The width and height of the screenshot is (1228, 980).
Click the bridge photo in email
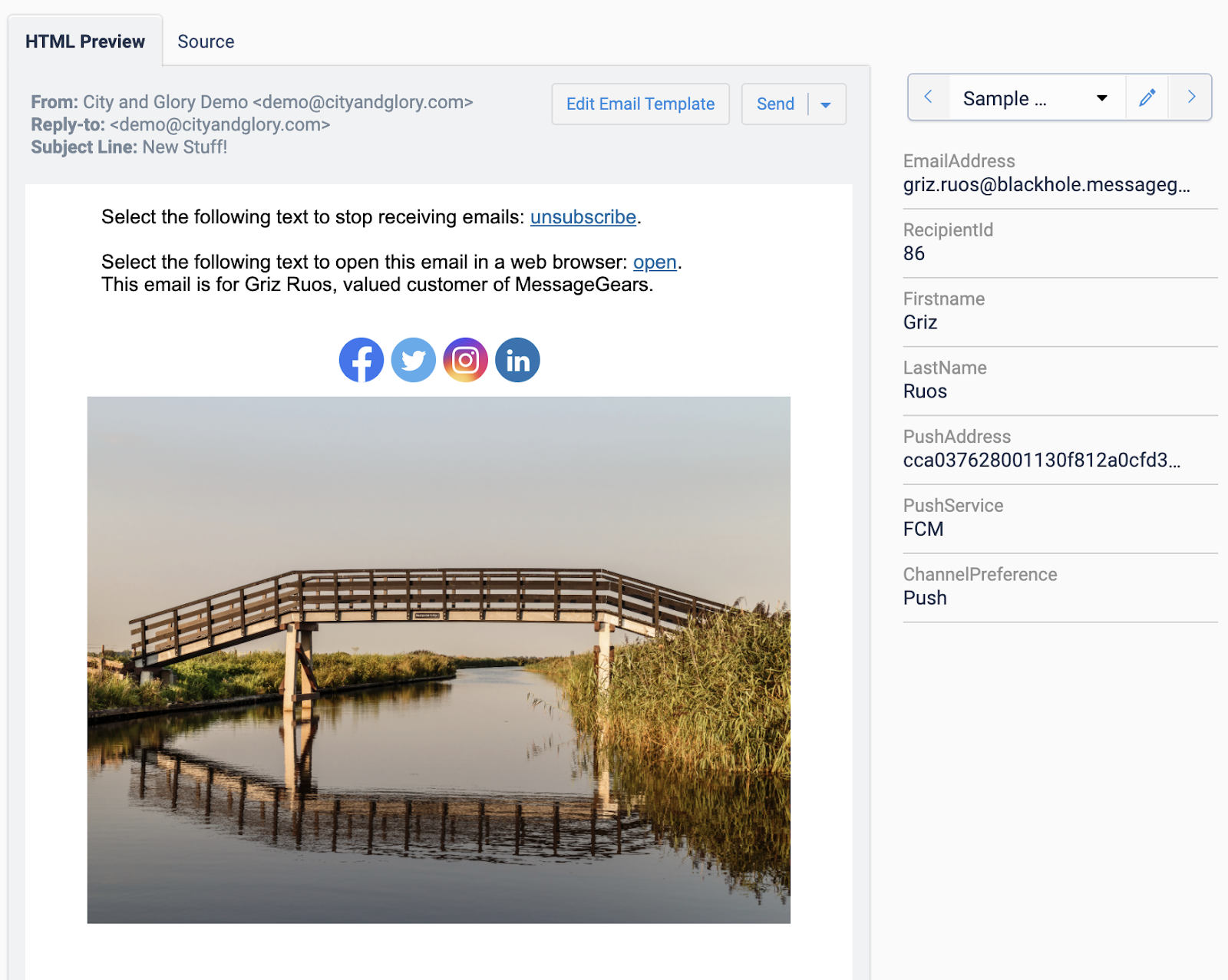coord(439,660)
